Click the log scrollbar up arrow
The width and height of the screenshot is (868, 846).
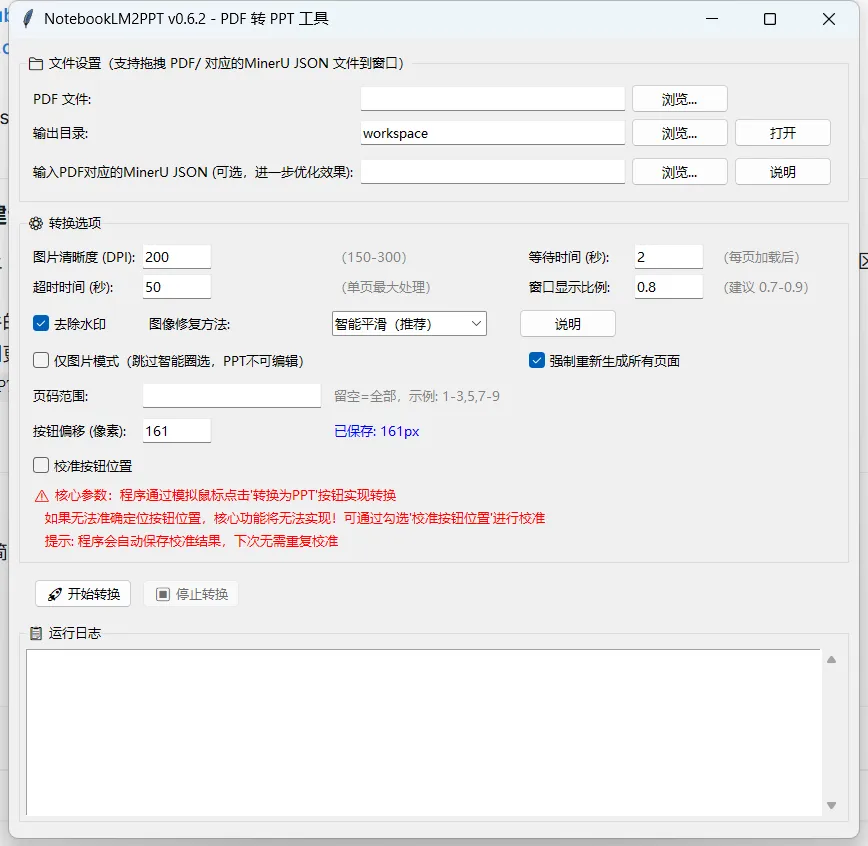pyautogui.click(x=831, y=659)
